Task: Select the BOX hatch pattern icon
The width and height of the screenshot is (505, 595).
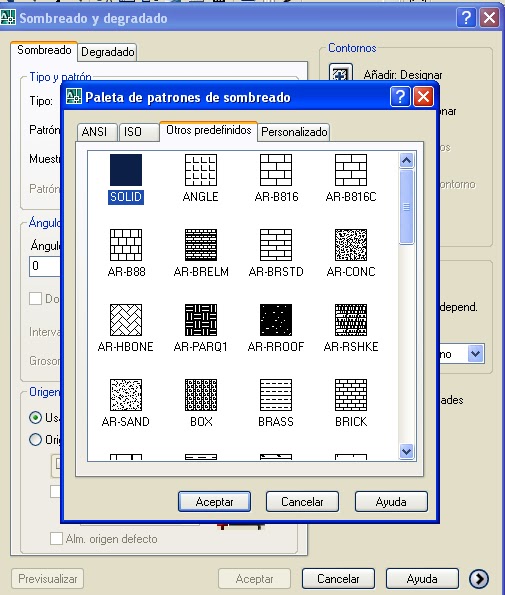Action: click(201, 395)
